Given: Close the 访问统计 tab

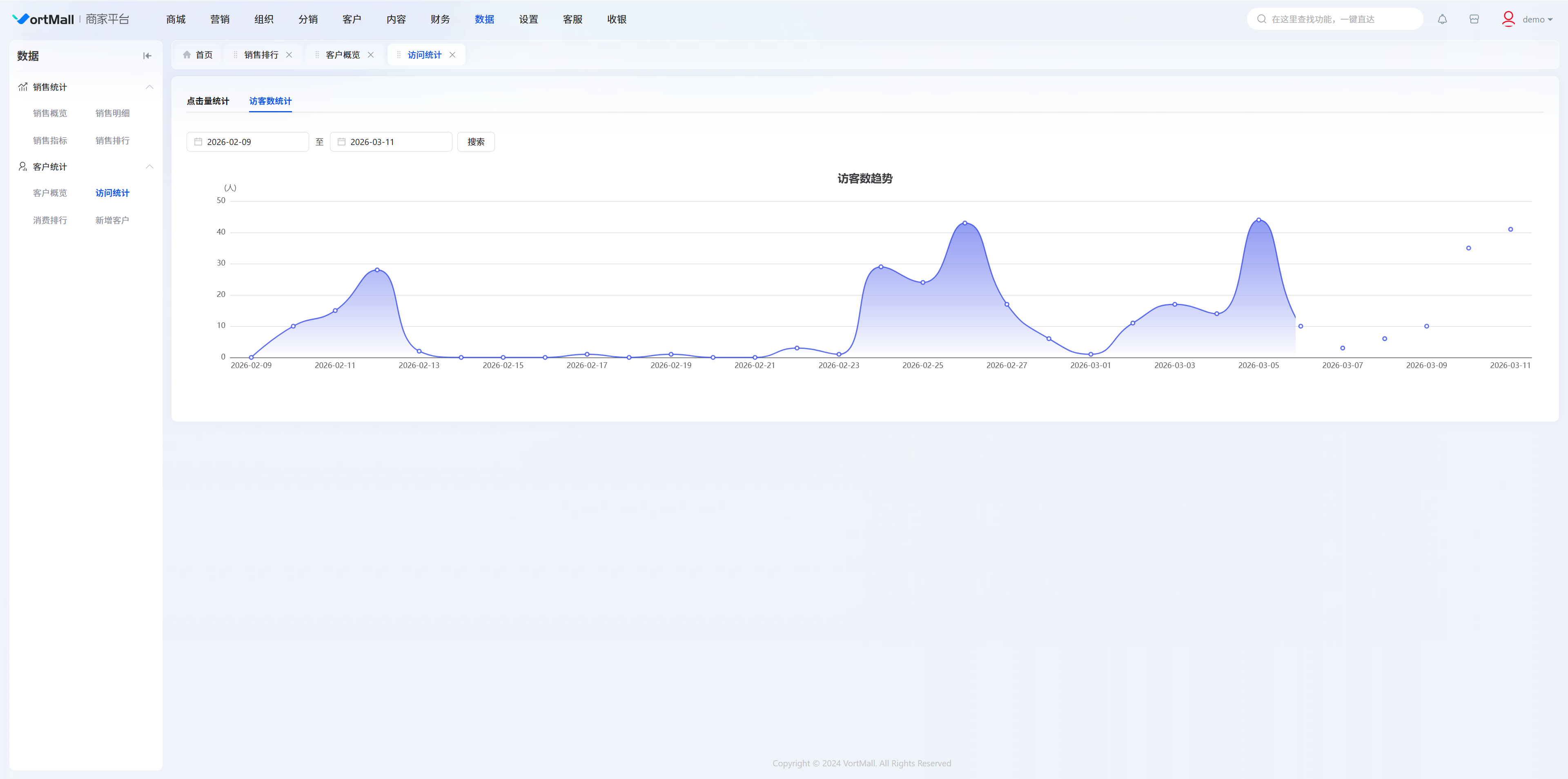Looking at the screenshot, I should [x=452, y=55].
